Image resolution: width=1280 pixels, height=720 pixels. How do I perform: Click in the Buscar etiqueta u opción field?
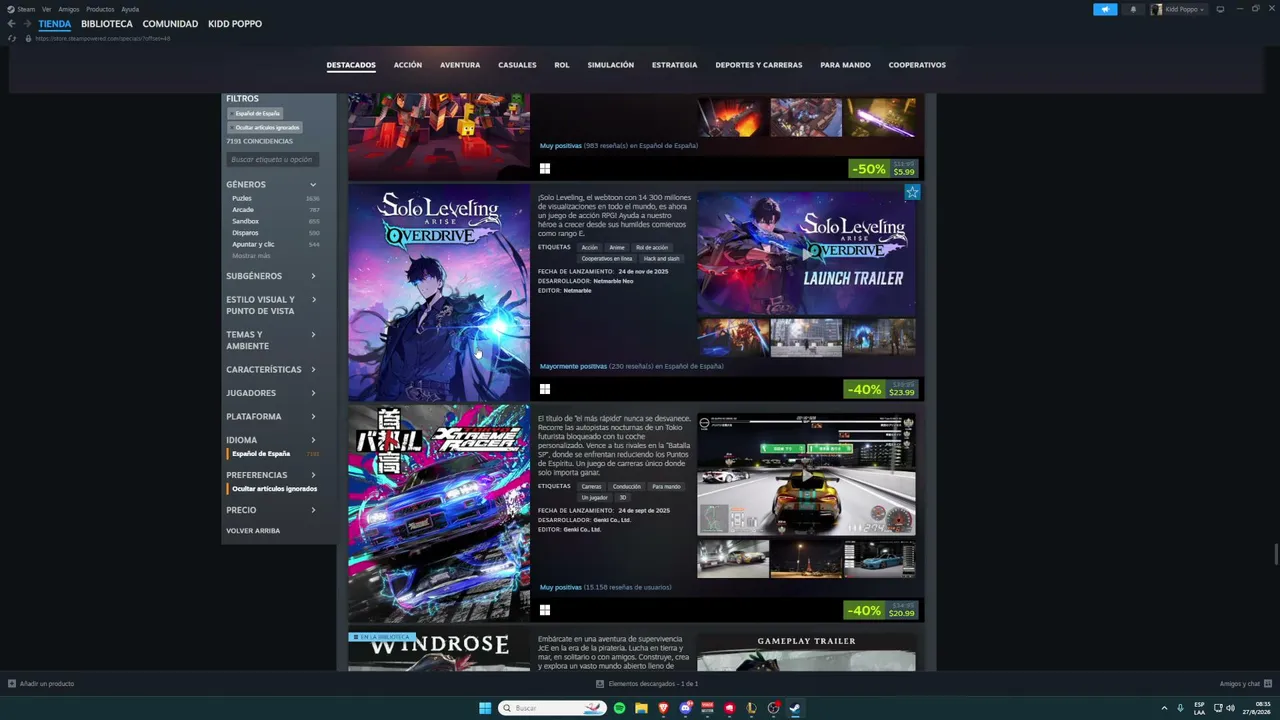(272, 160)
